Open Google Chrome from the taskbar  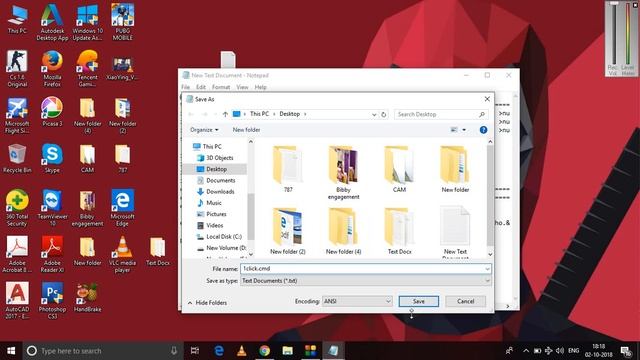tap(264, 351)
